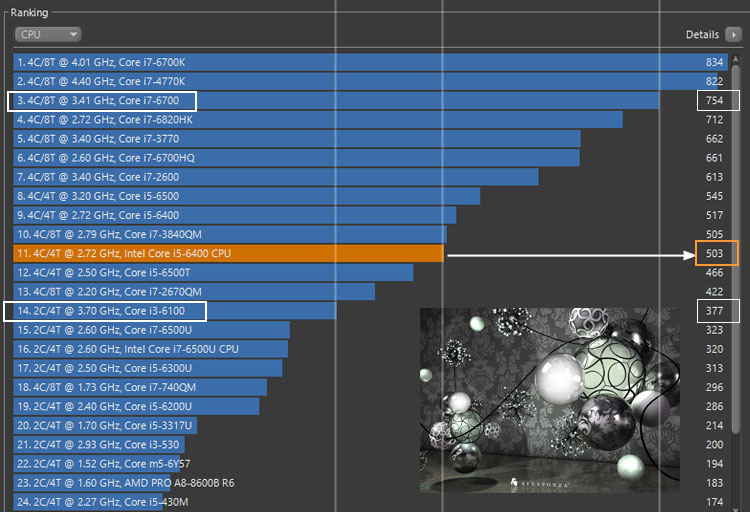The height and width of the screenshot is (512, 750).
Task: Click the score value 517
Action: coord(714,215)
